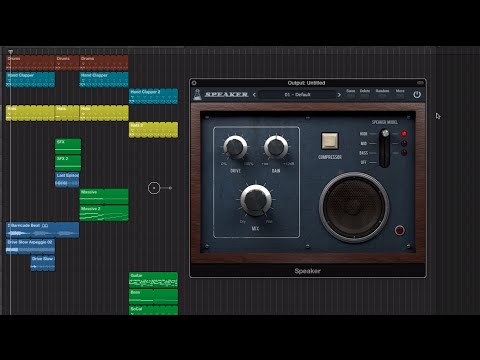Screen dimensions: 480x360
Task: Select the Barricade Beat audio region
Action: [x=43, y=230]
